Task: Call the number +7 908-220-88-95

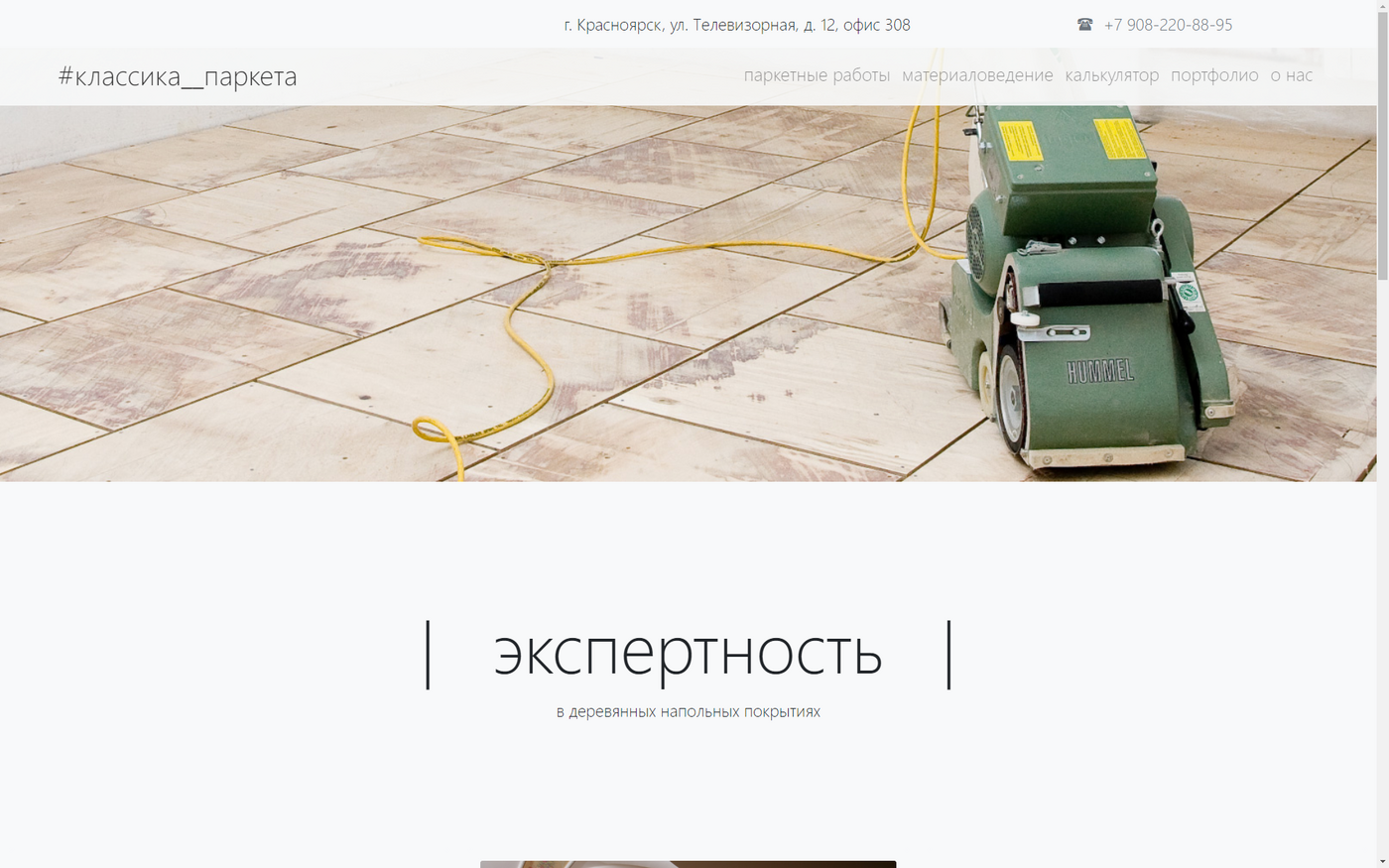Action: coord(1168,25)
